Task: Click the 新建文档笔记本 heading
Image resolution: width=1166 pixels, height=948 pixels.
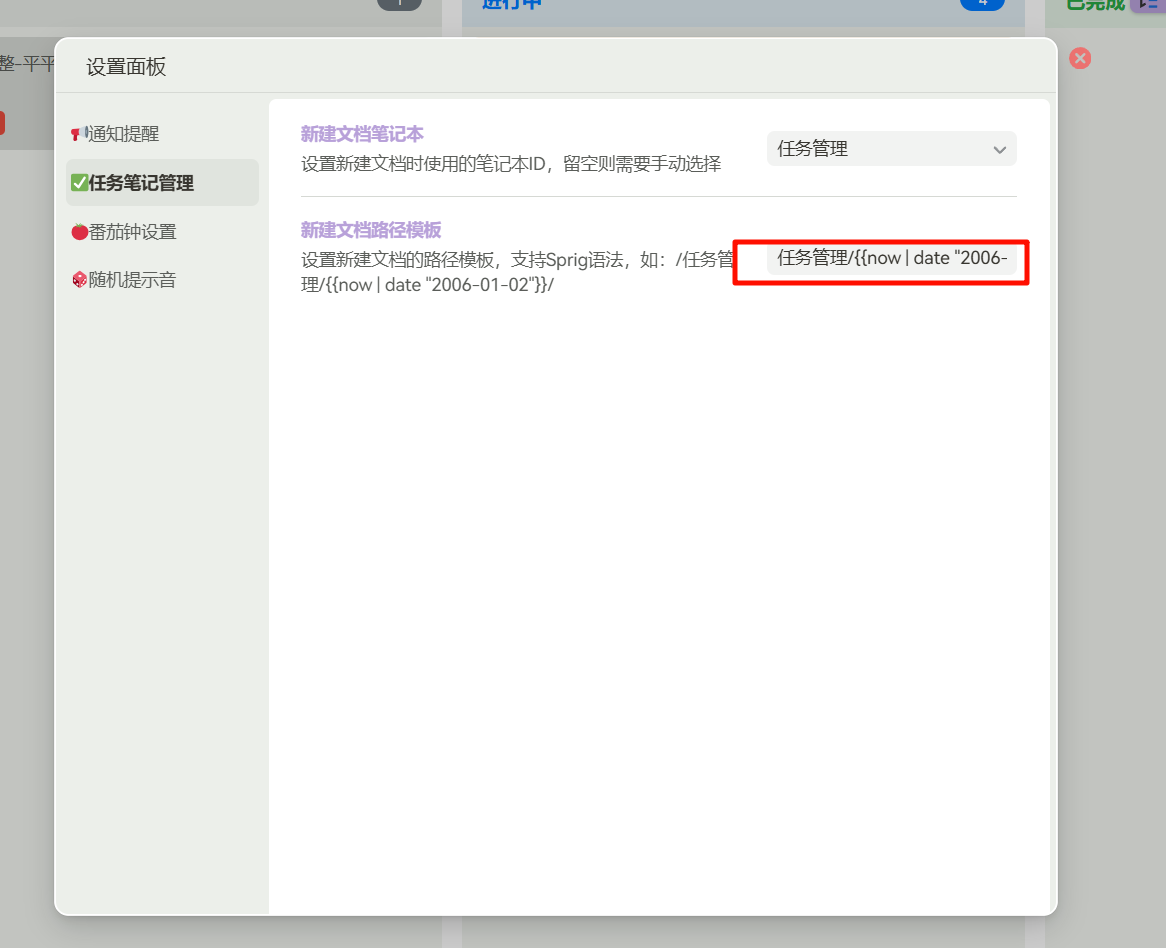Action: pyautogui.click(x=362, y=134)
